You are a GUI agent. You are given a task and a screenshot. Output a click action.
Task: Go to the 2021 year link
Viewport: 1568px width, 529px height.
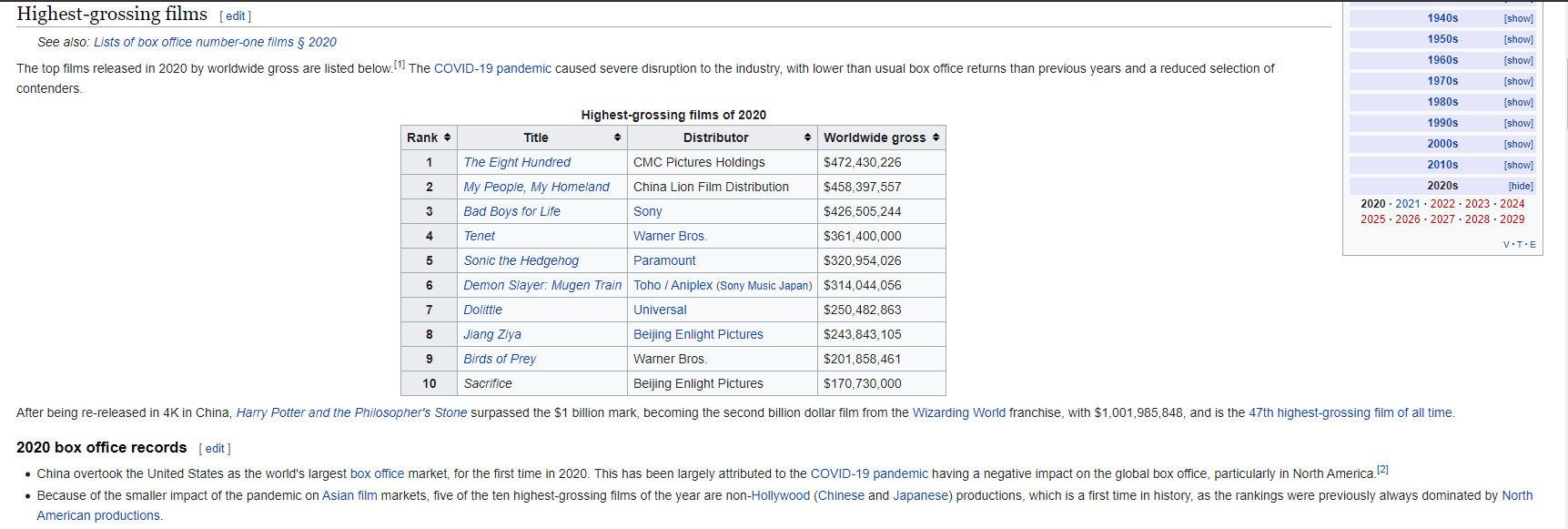(x=1407, y=204)
